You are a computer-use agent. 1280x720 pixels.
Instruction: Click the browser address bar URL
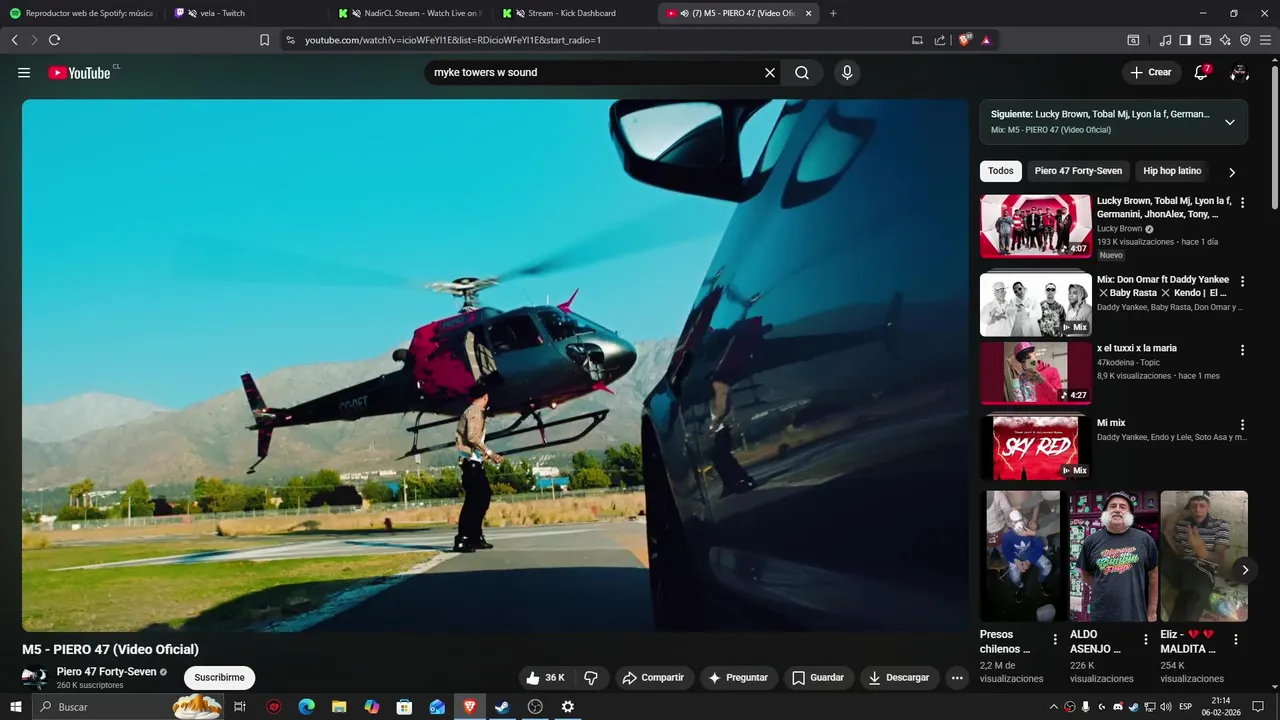(x=453, y=40)
